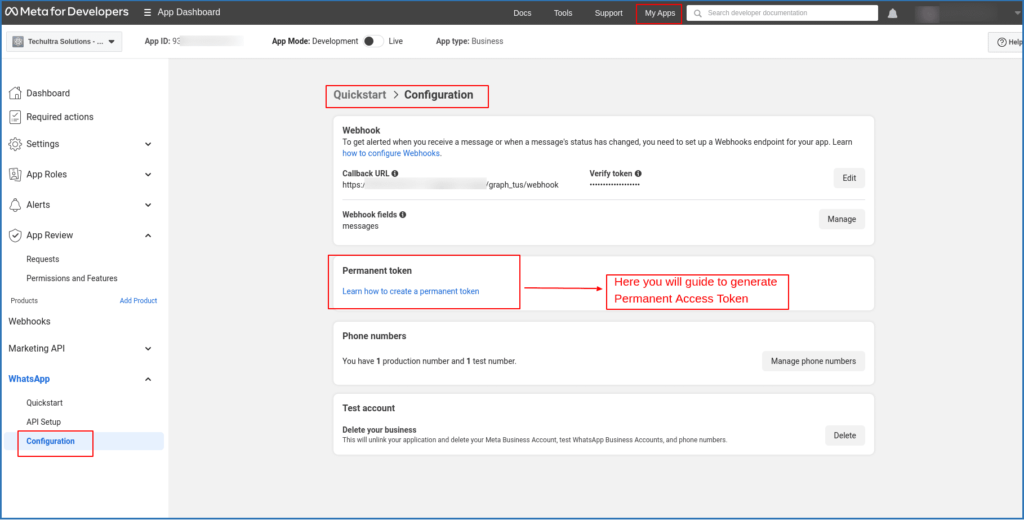Open 'Learn how to create a permanent token' link
The width and height of the screenshot is (1024, 520).
(x=411, y=291)
